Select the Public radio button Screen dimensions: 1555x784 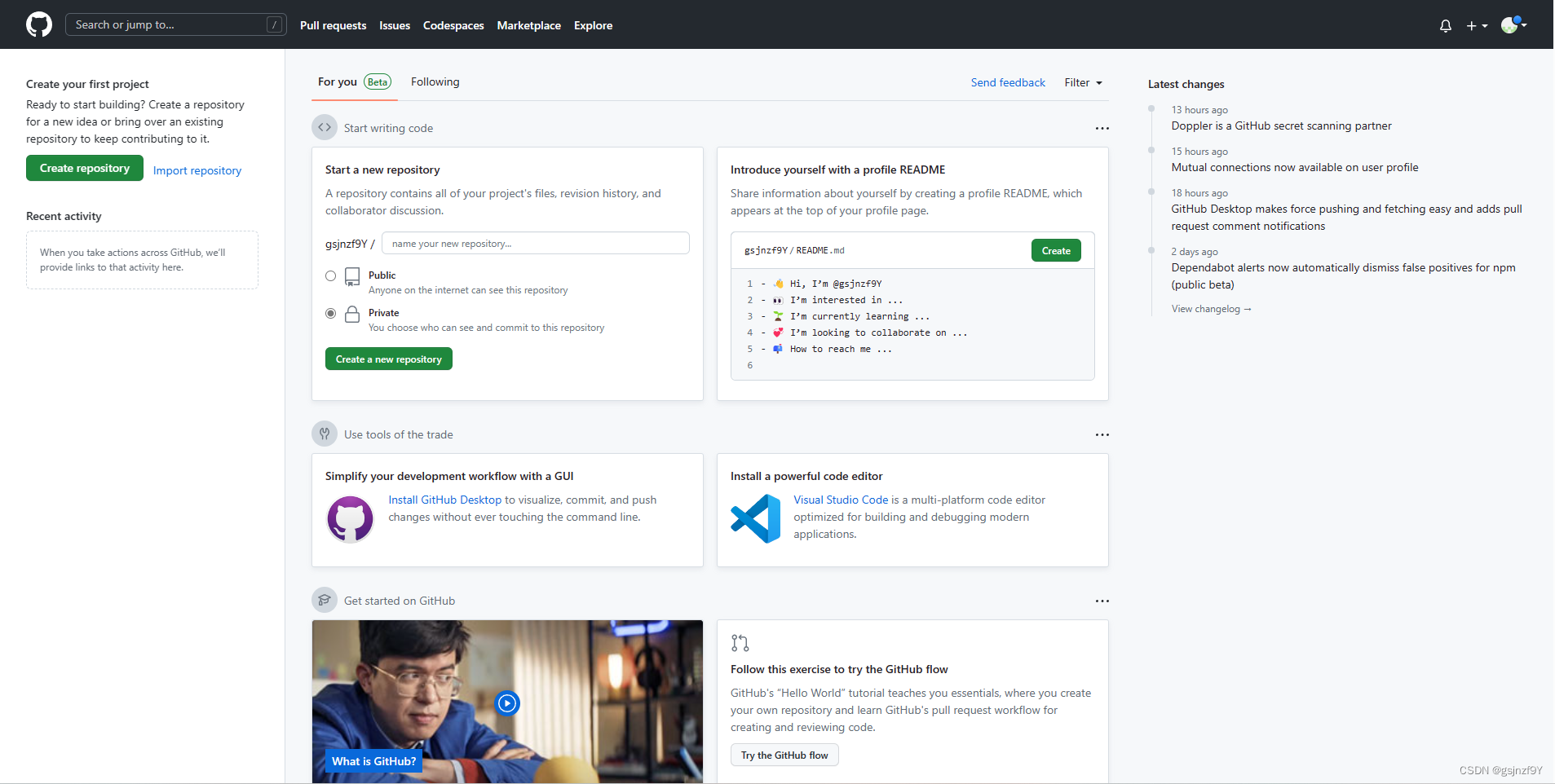(x=330, y=275)
